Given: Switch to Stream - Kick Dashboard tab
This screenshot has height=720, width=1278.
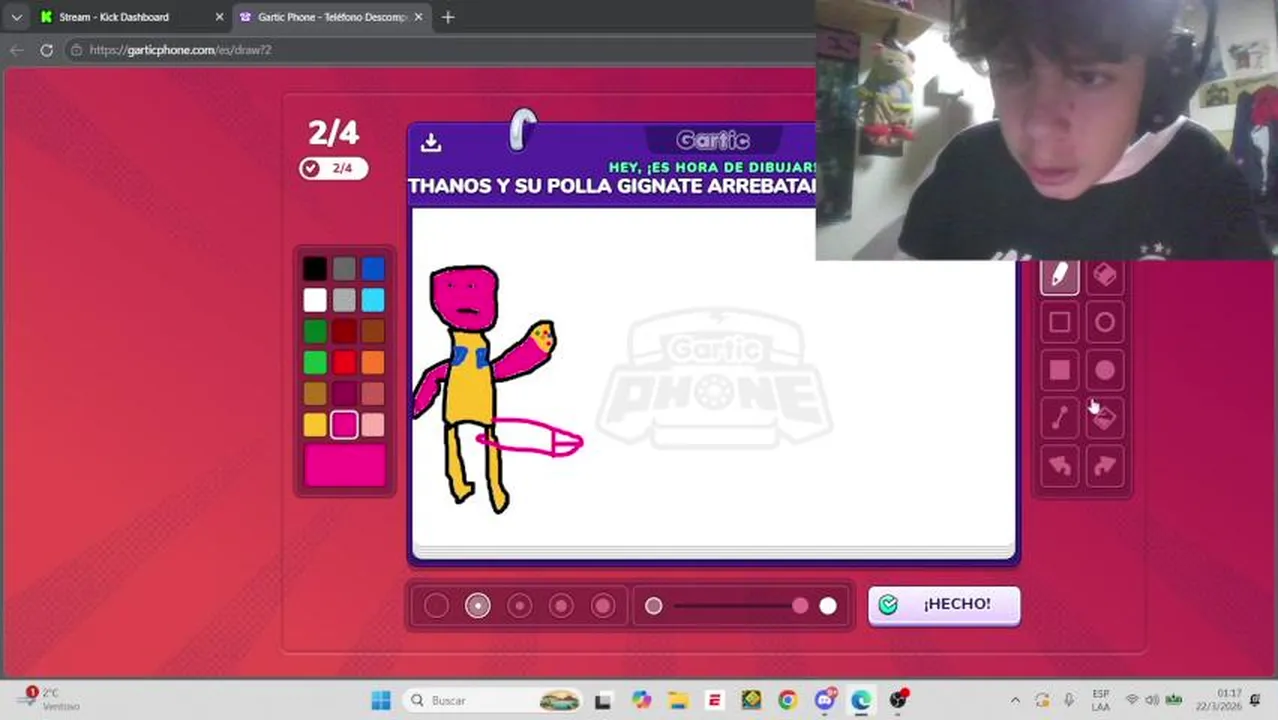Looking at the screenshot, I should tap(130, 17).
